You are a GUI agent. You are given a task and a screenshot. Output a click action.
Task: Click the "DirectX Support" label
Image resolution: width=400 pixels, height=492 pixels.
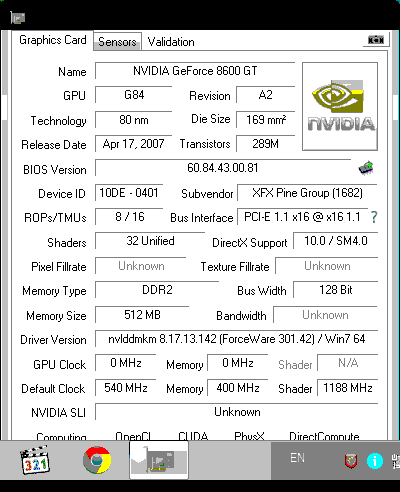[x=250, y=243]
